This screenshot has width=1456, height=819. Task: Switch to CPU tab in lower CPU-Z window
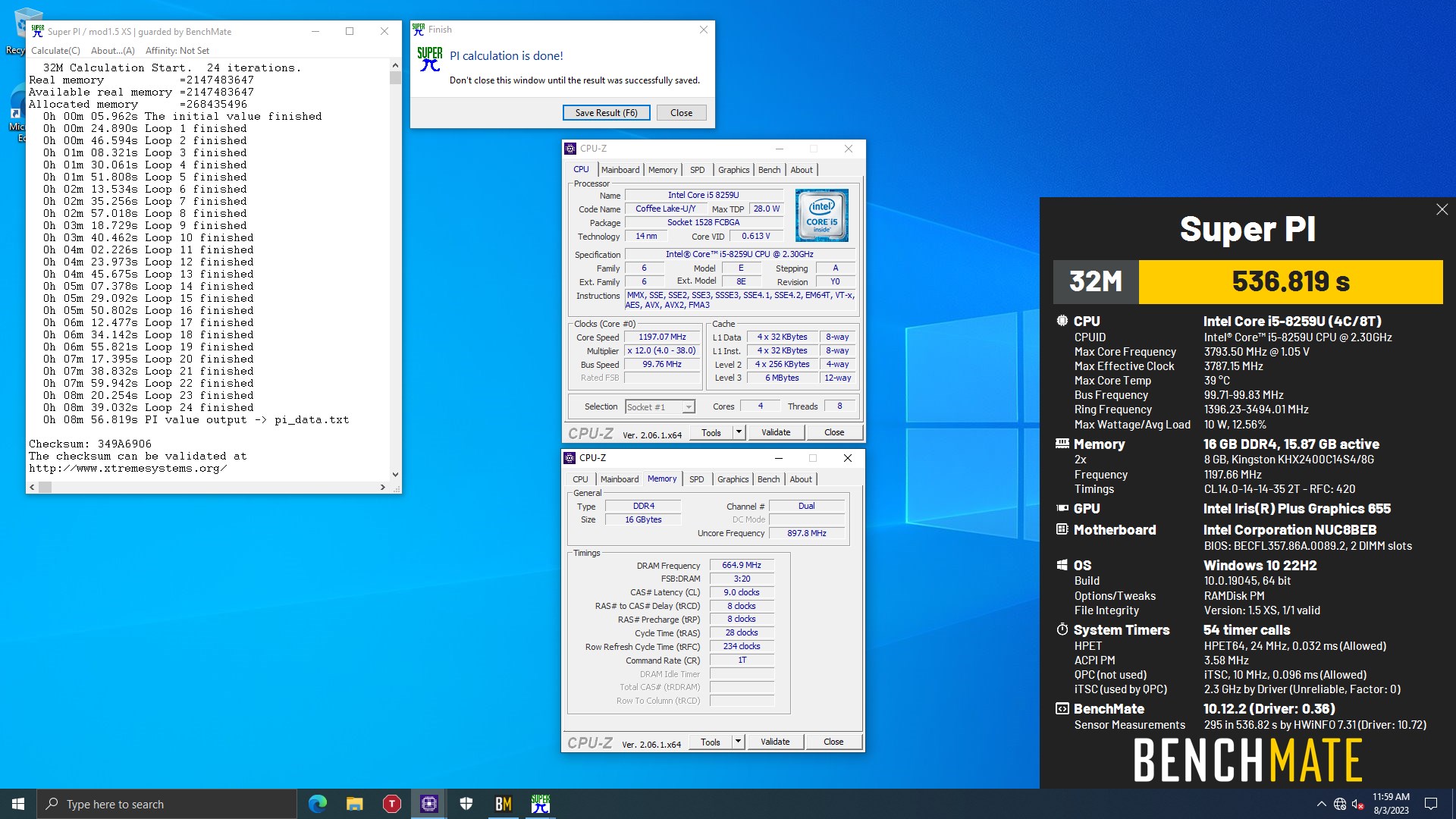580,479
